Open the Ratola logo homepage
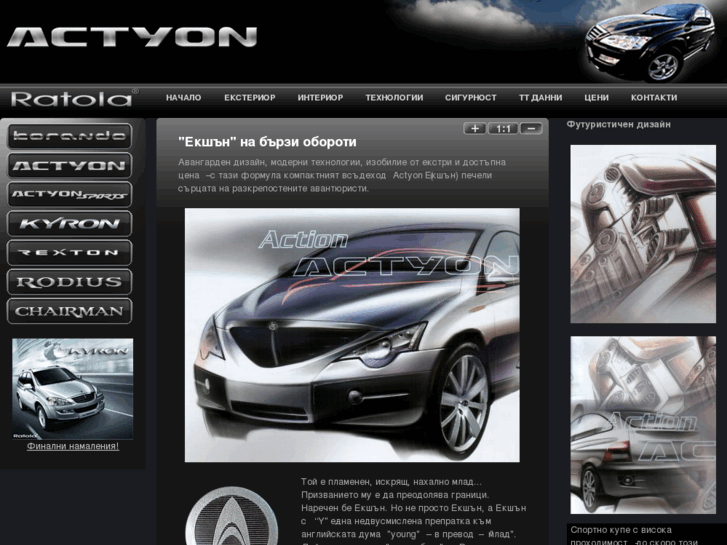Viewport: 727px width, 545px height. [74, 98]
